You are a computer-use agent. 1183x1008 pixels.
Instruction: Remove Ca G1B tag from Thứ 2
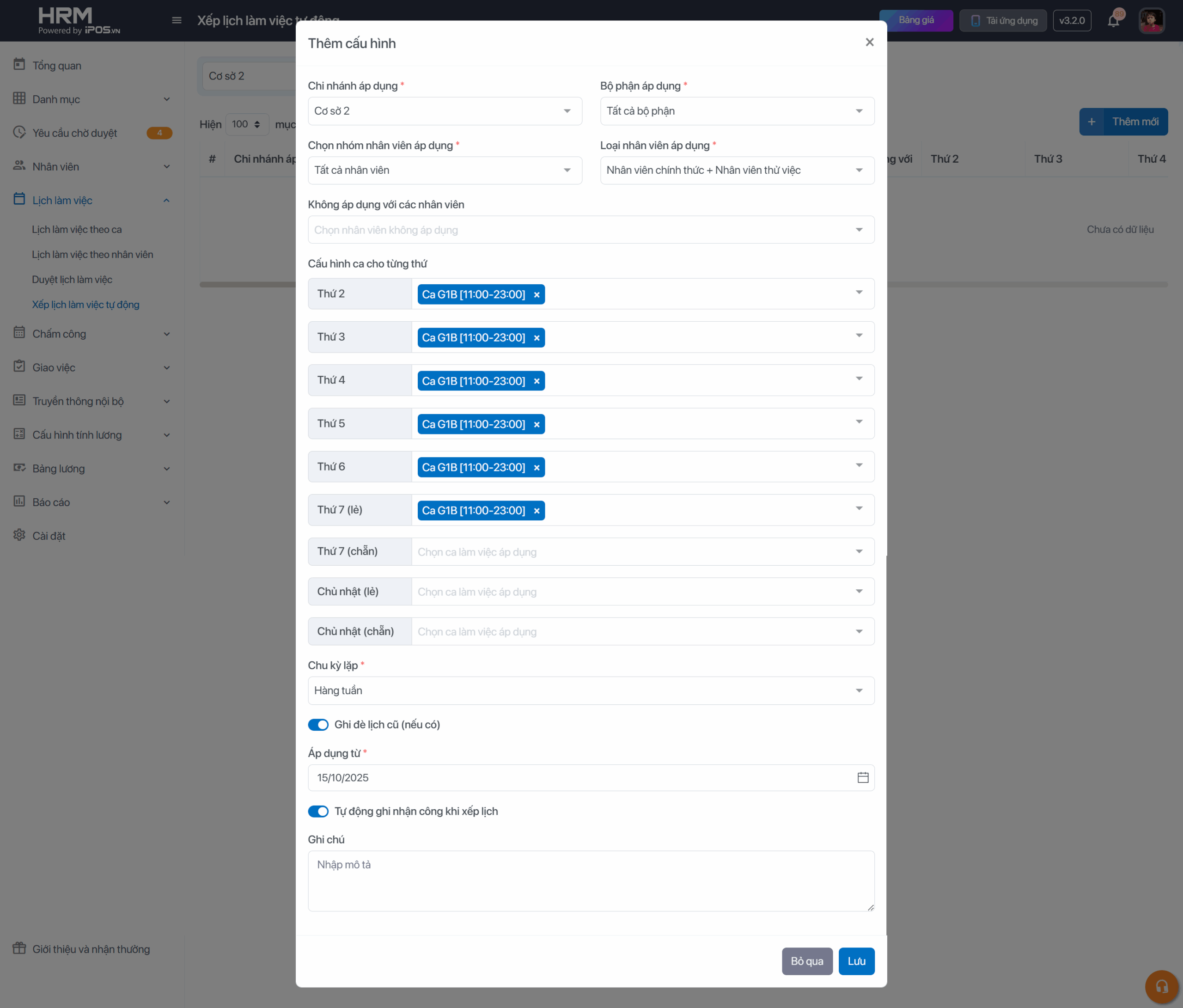536,295
